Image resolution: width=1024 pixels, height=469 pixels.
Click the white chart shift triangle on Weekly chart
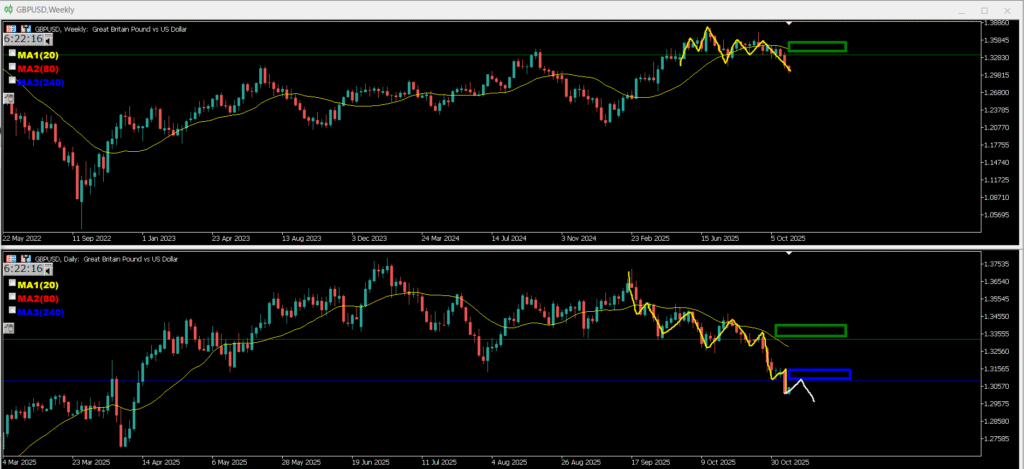click(x=789, y=22)
